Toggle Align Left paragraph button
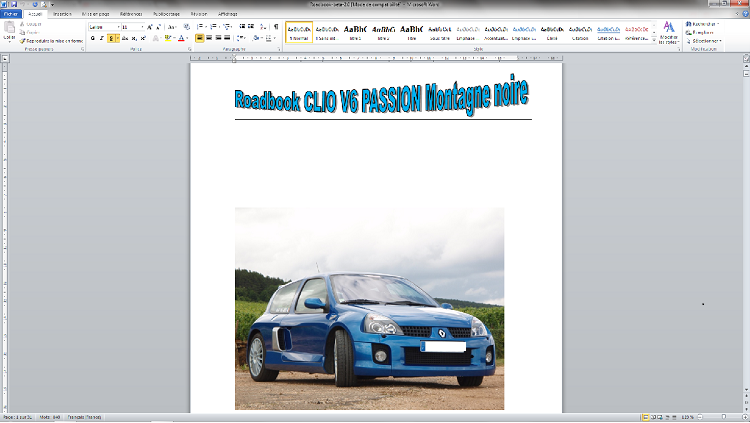Viewport: 750px width, 423px height. pyautogui.click(x=200, y=38)
